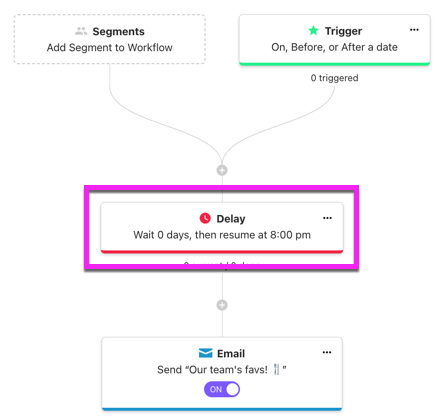Open the Email card's three-dot menu

(x=327, y=352)
